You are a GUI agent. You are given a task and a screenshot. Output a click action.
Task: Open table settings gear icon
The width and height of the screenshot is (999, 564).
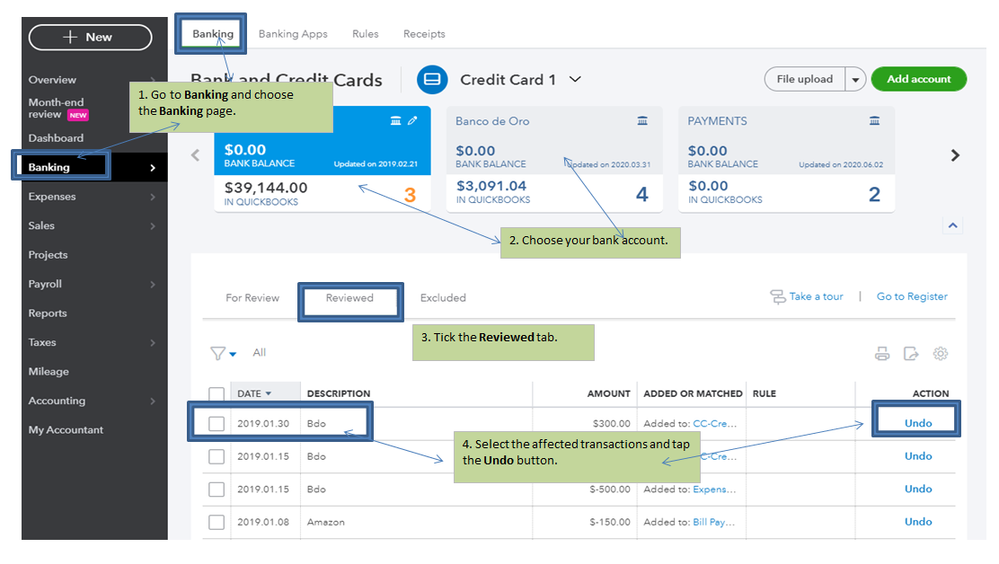click(x=940, y=354)
